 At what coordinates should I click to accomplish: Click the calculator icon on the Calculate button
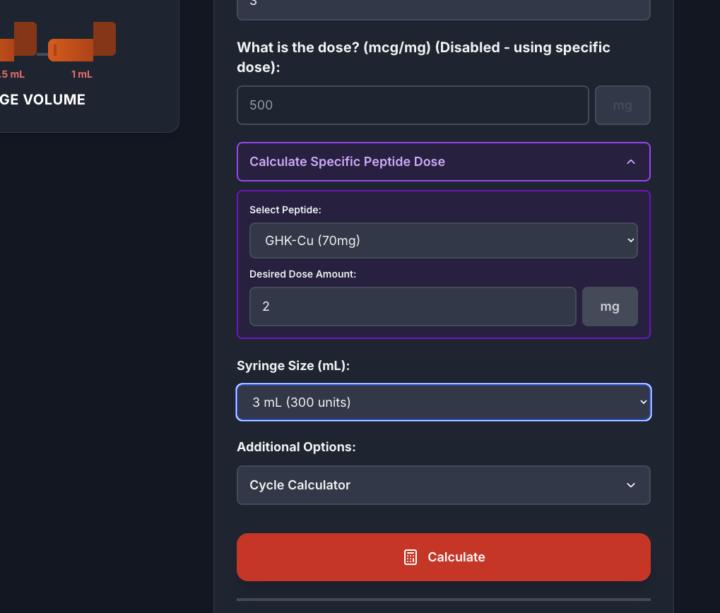pyautogui.click(x=410, y=557)
